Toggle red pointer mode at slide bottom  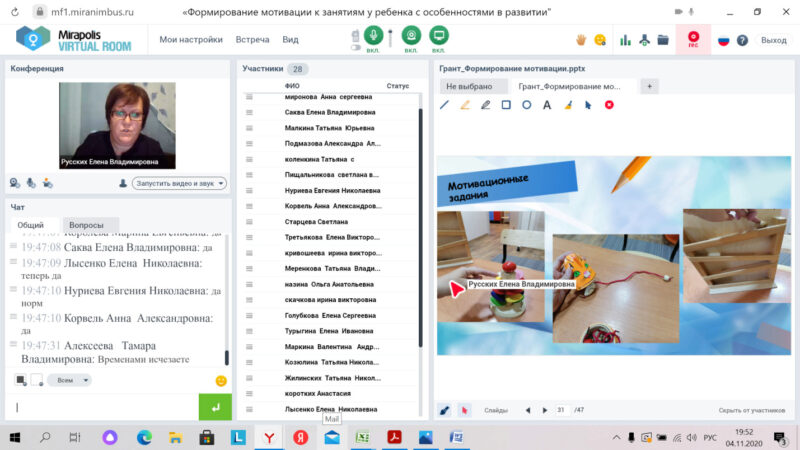click(x=464, y=410)
